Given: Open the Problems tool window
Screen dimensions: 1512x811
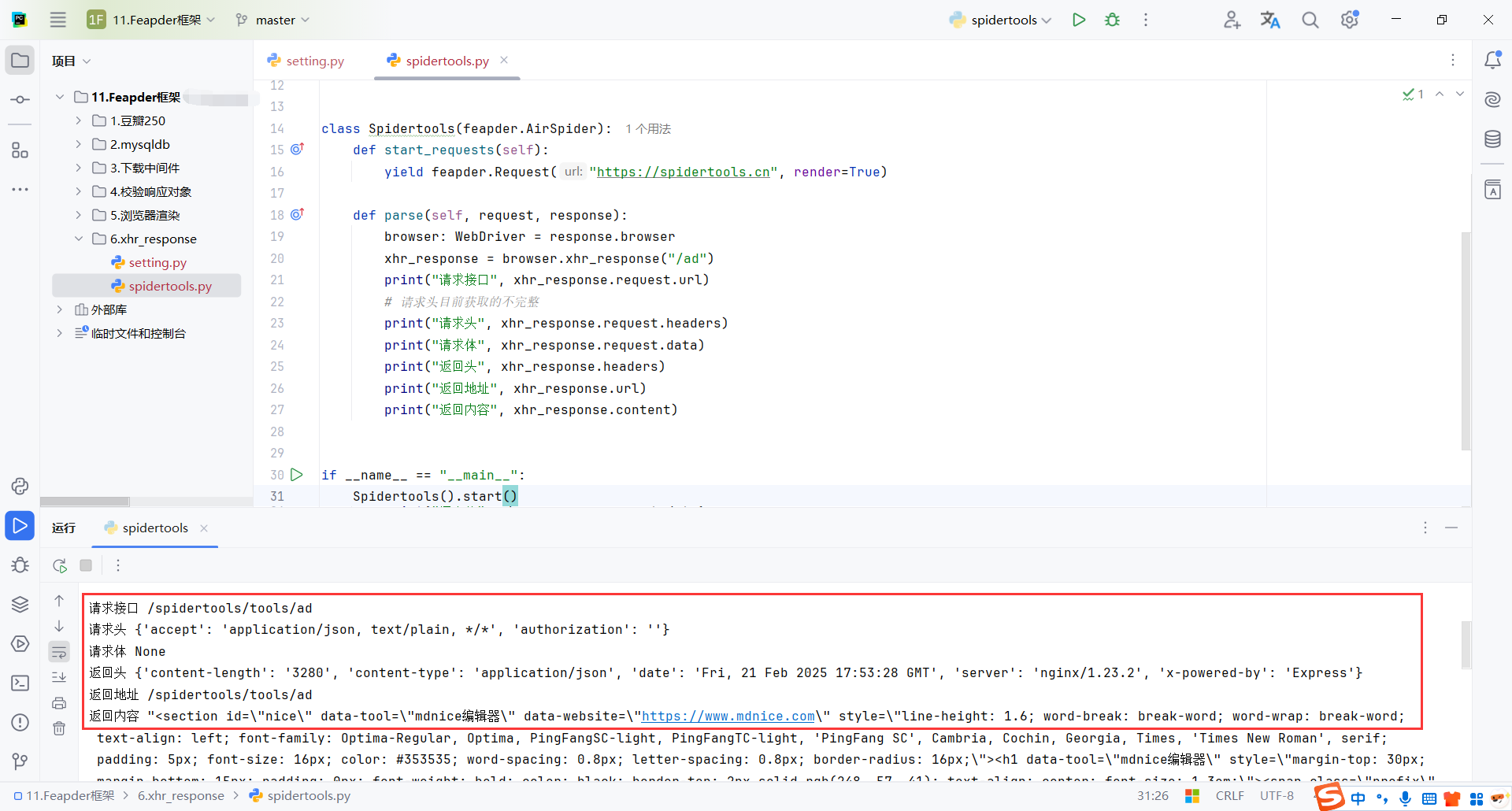Looking at the screenshot, I should click(x=20, y=722).
